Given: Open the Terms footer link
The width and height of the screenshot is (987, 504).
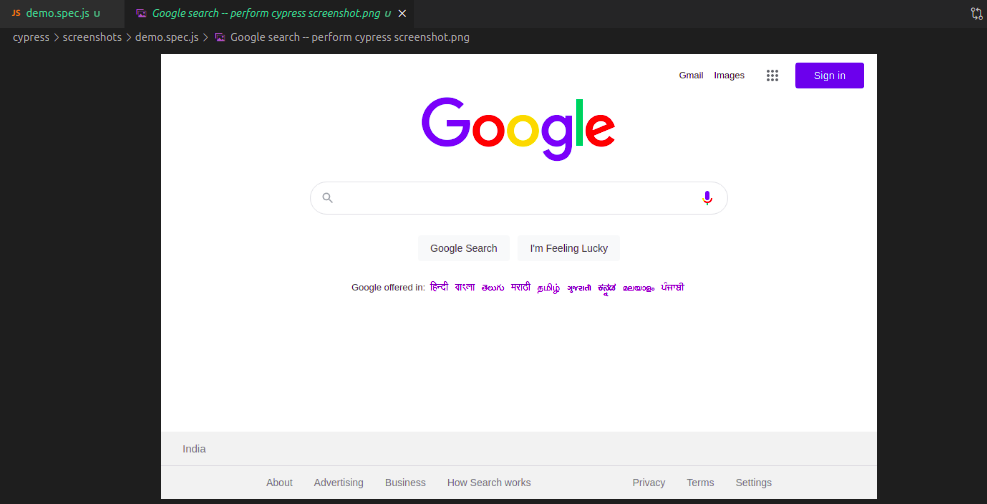Looking at the screenshot, I should coord(700,483).
